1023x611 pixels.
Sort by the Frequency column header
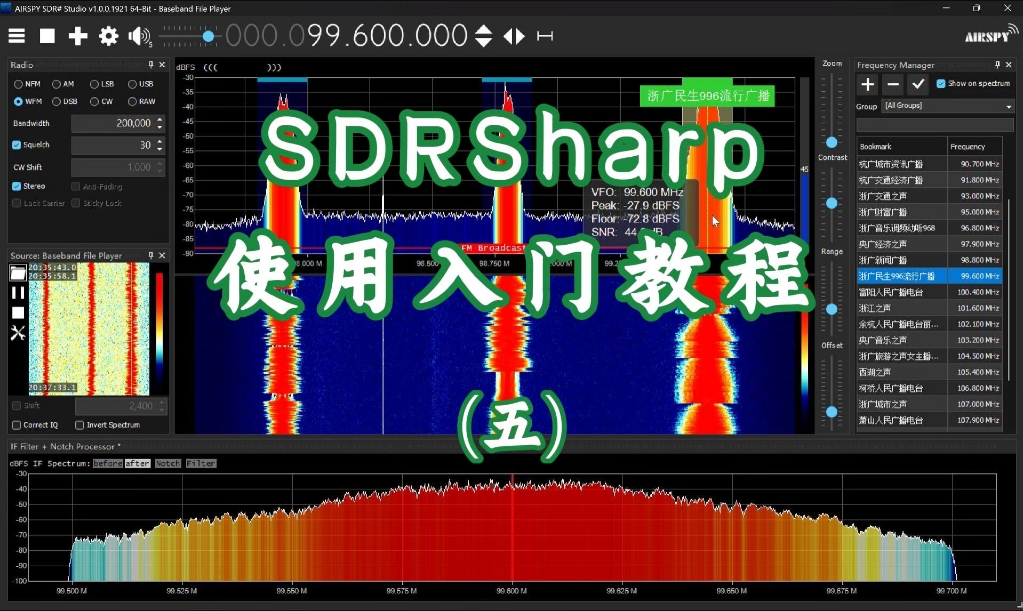point(975,147)
